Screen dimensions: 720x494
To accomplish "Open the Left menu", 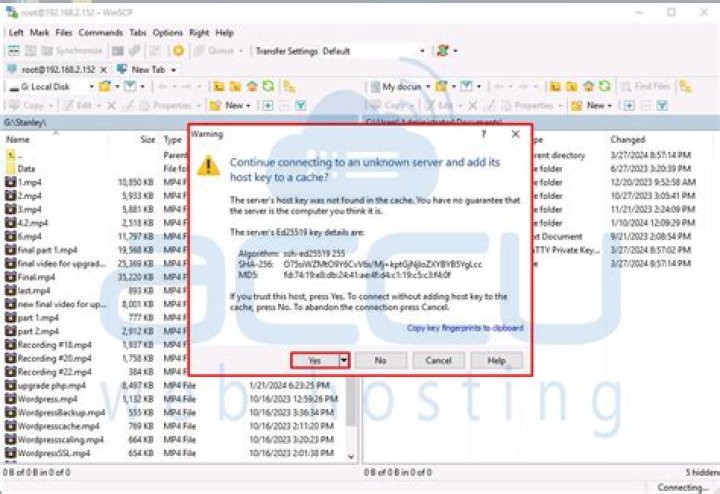I will pos(16,33).
